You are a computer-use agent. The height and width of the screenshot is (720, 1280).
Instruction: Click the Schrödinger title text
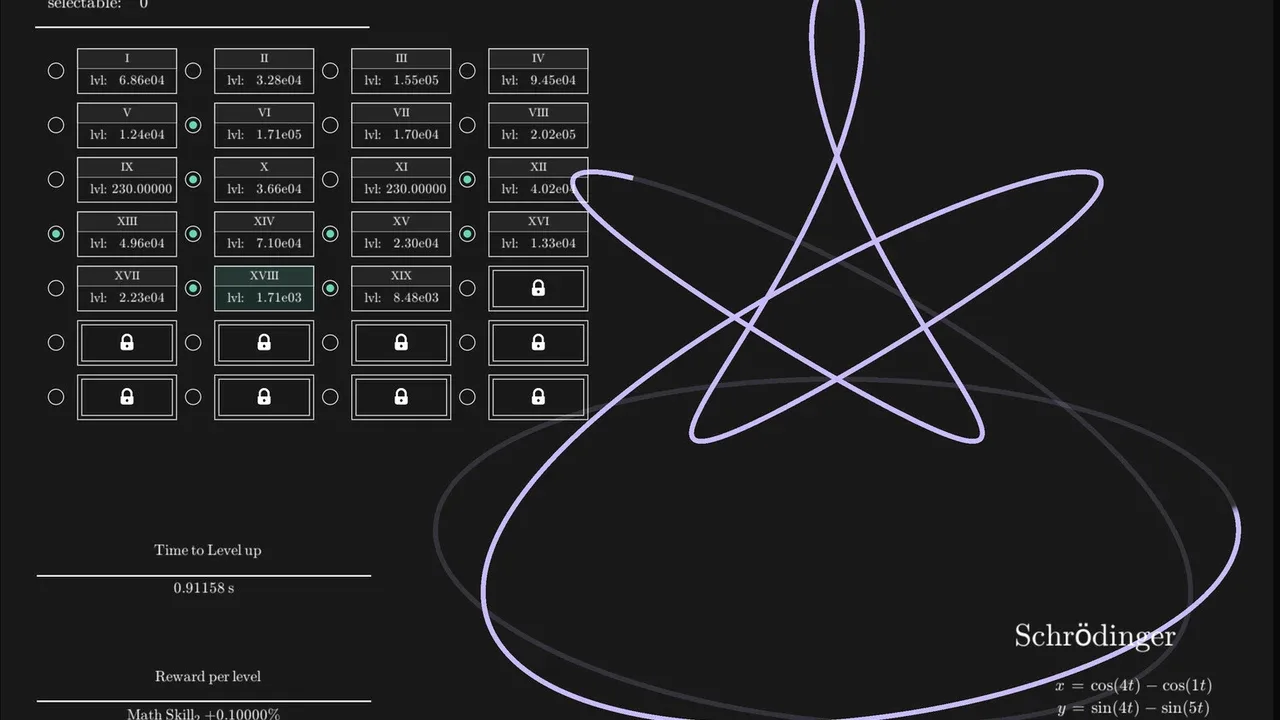pyautogui.click(x=1095, y=635)
